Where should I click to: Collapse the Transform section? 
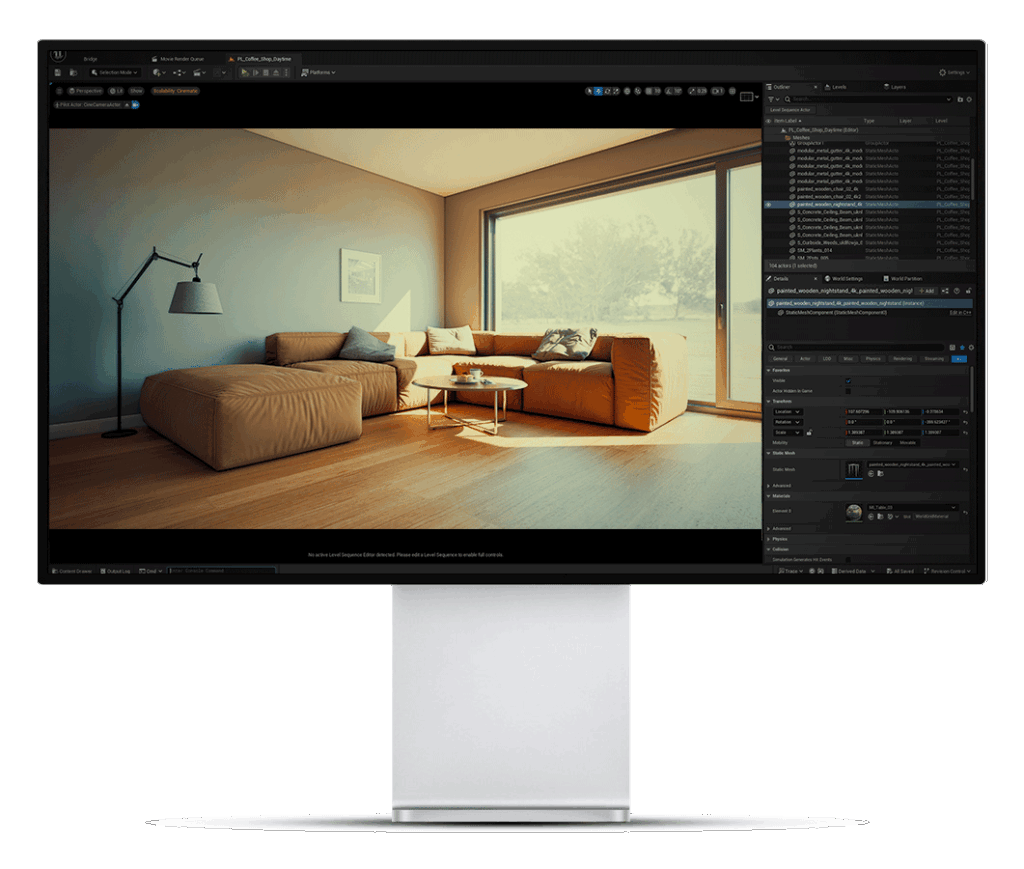click(769, 402)
